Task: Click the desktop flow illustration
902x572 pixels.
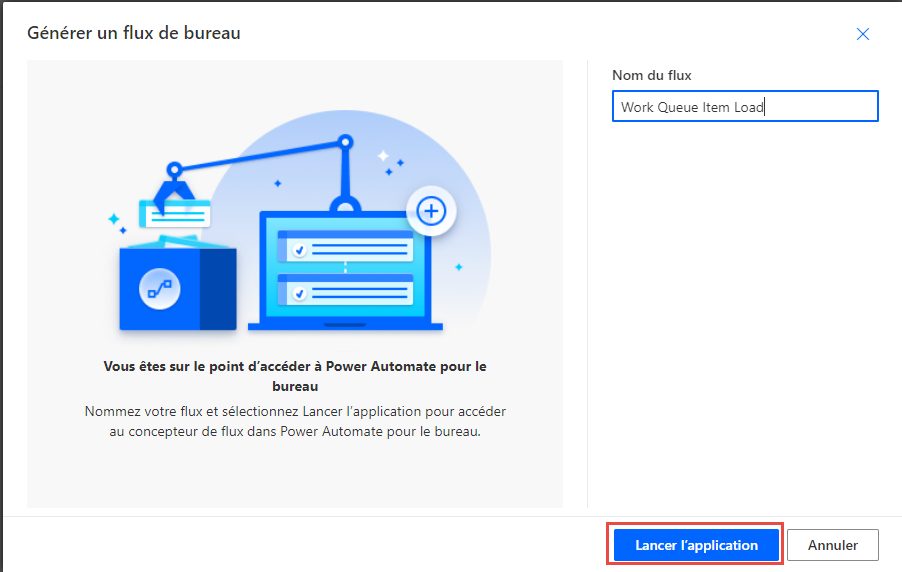Action: [299, 222]
